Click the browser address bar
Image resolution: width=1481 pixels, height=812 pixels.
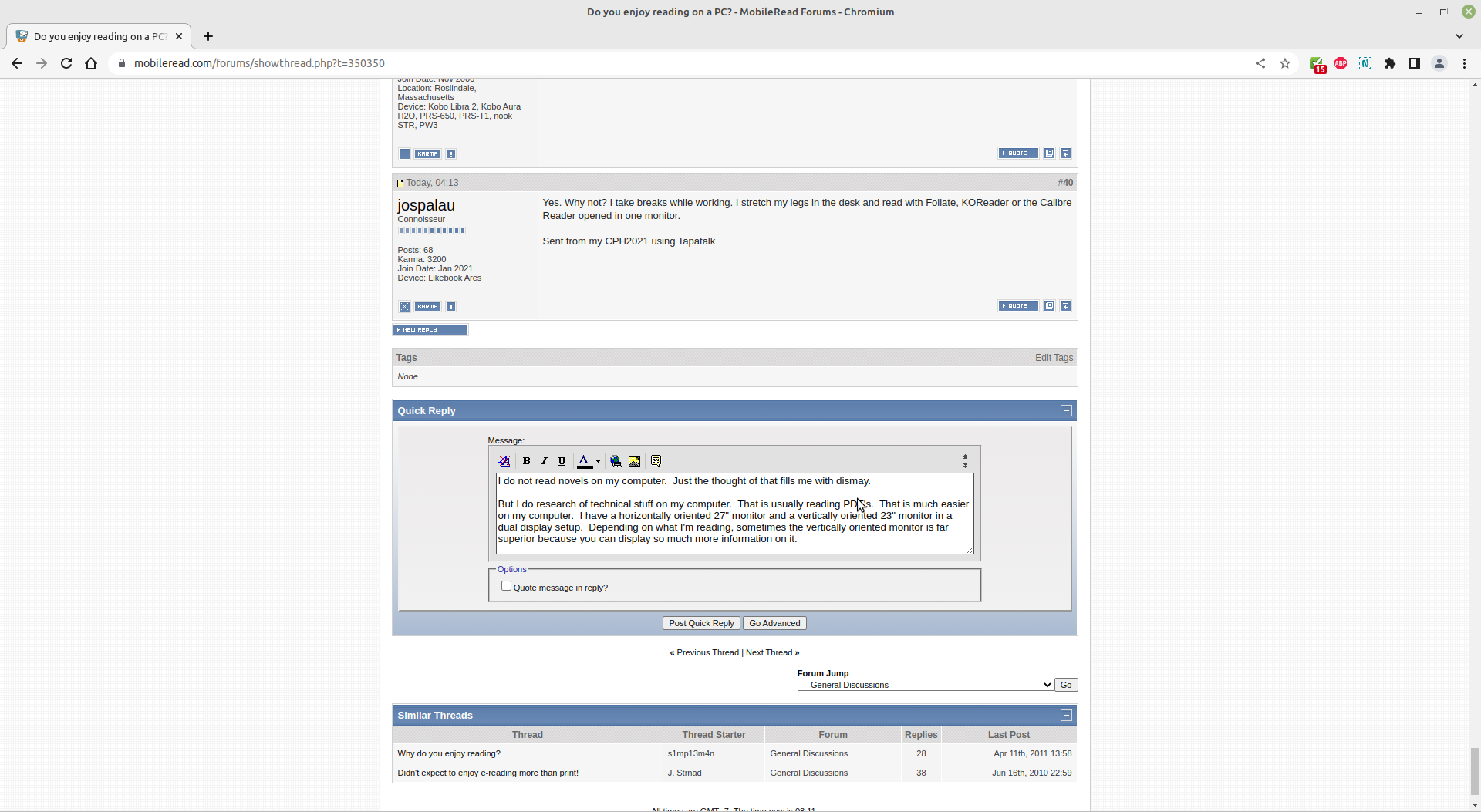click(x=679, y=63)
